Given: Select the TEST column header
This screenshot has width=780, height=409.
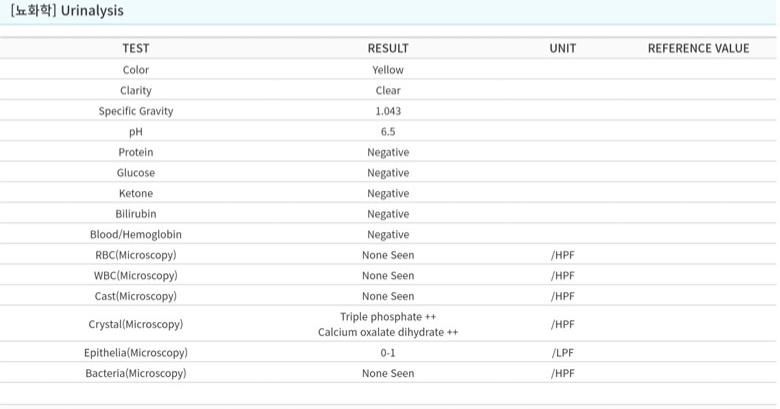Looking at the screenshot, I should tap(136, 48).
